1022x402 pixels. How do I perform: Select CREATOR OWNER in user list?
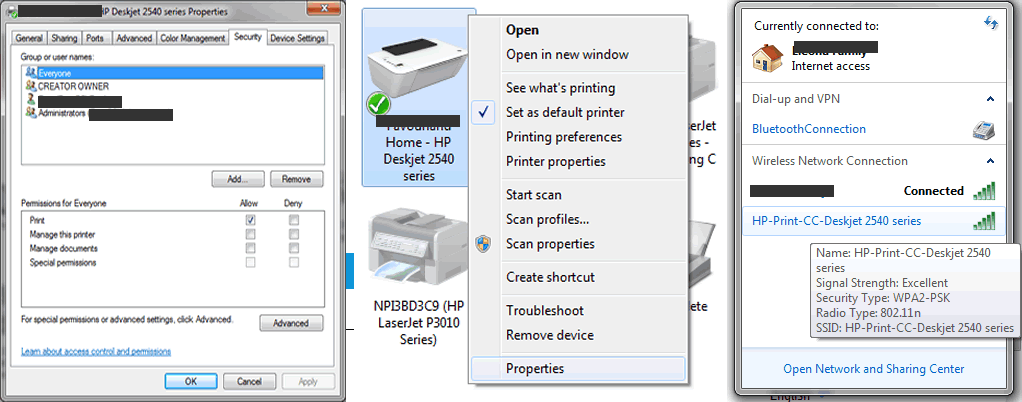tap(173, 86)
